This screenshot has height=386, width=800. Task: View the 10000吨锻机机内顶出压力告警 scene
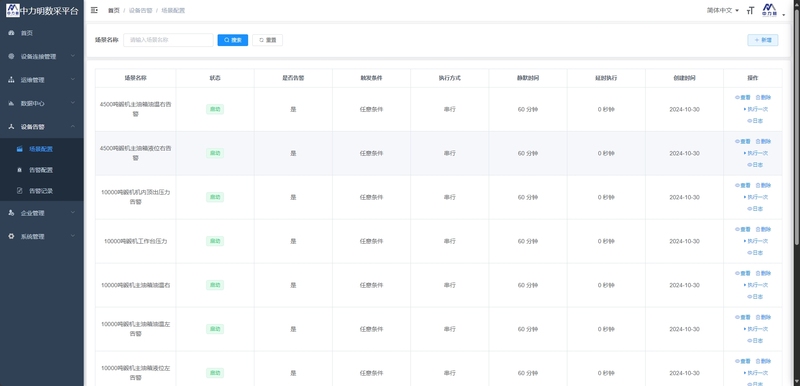click(743, 185)
